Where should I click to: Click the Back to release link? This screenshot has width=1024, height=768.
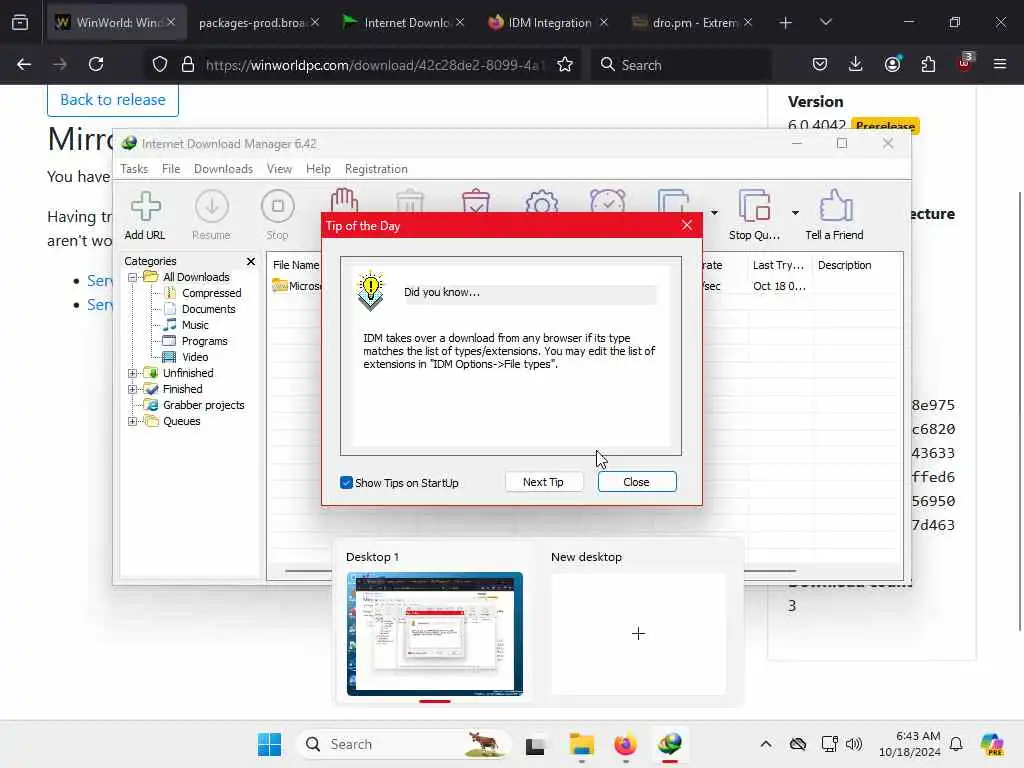pyautogui.click(x=113, y=100)
